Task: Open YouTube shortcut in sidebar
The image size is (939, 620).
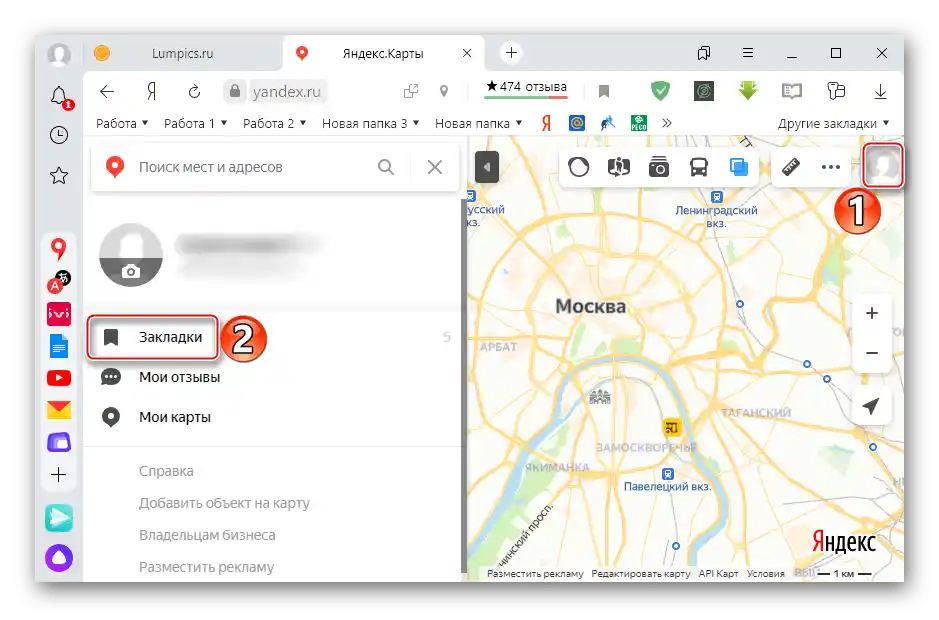Action: 59,378
